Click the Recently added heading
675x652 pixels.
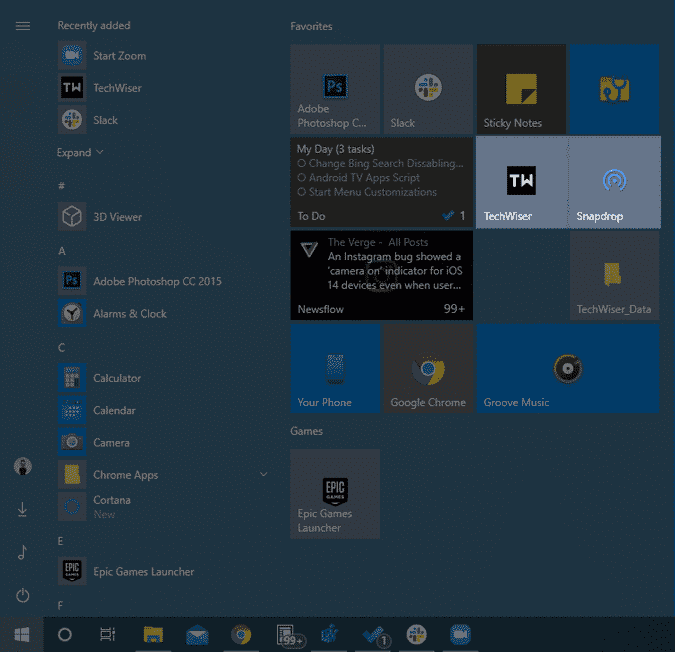94,25
